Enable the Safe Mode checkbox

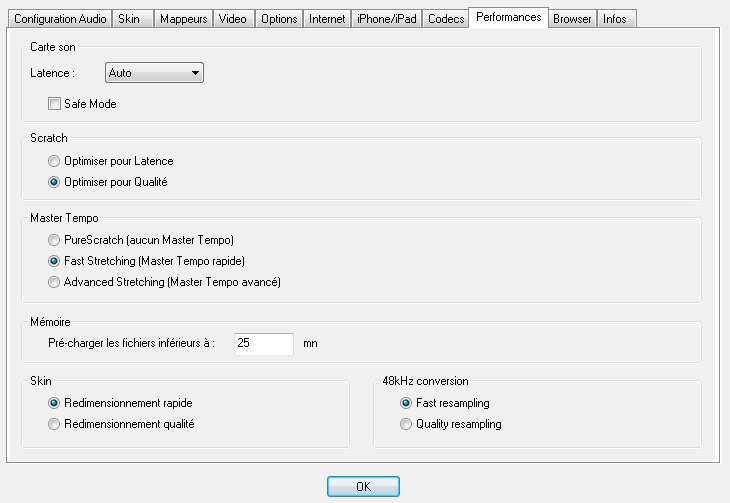(54, 103)
